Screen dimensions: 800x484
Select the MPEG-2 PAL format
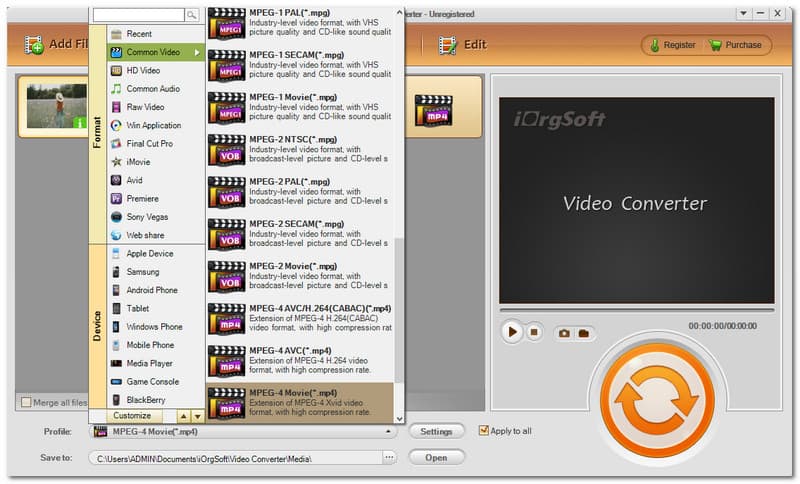[300, 192]
